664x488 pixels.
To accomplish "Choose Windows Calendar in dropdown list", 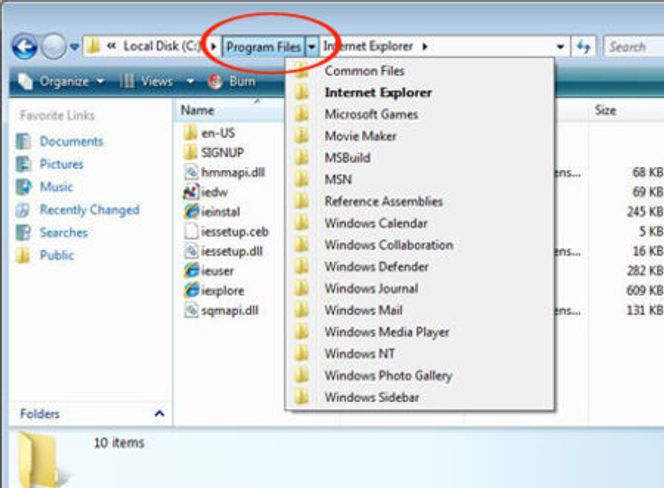I will tap(420, 223).
